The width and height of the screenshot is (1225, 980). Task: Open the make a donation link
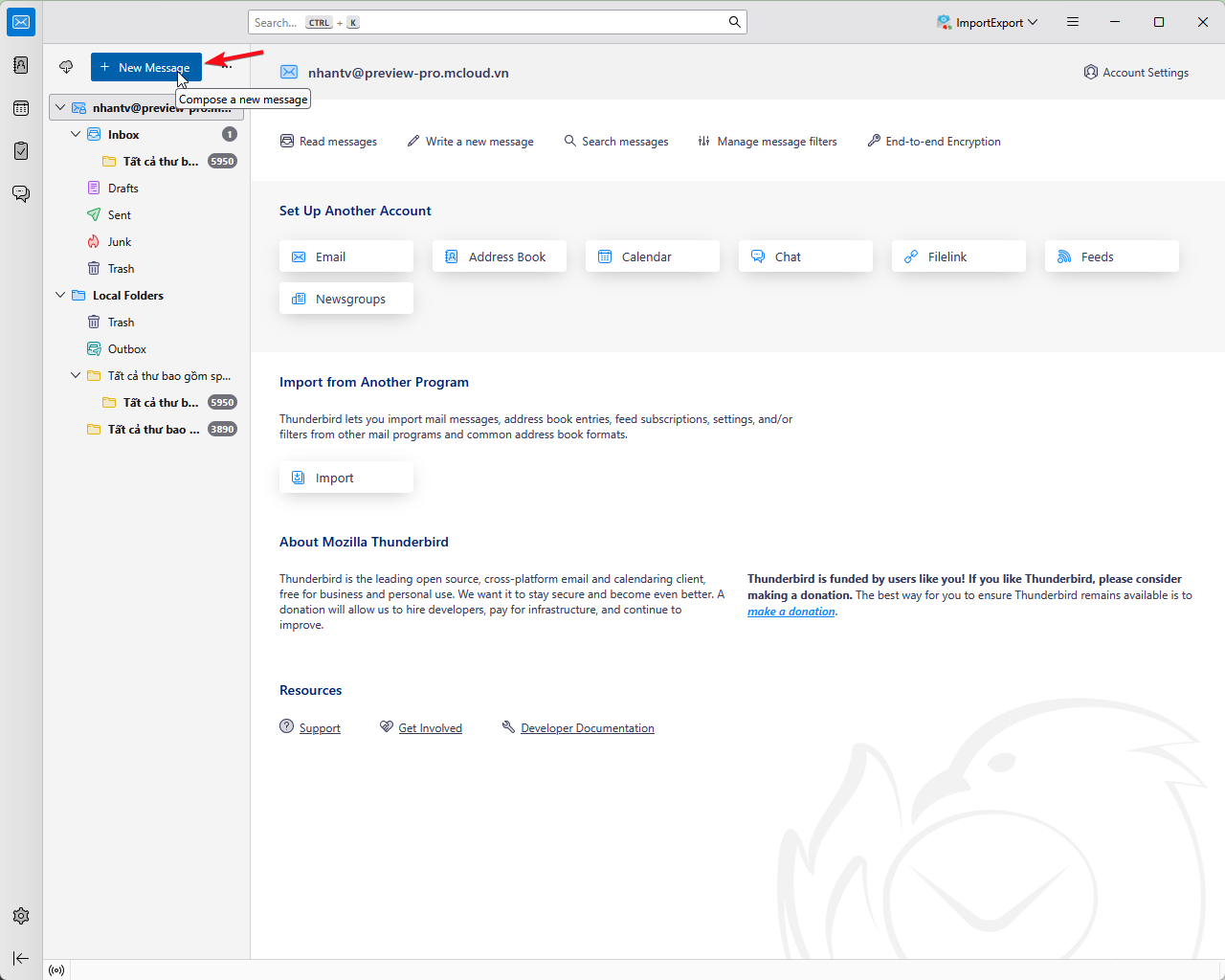(x=791, y=612)
